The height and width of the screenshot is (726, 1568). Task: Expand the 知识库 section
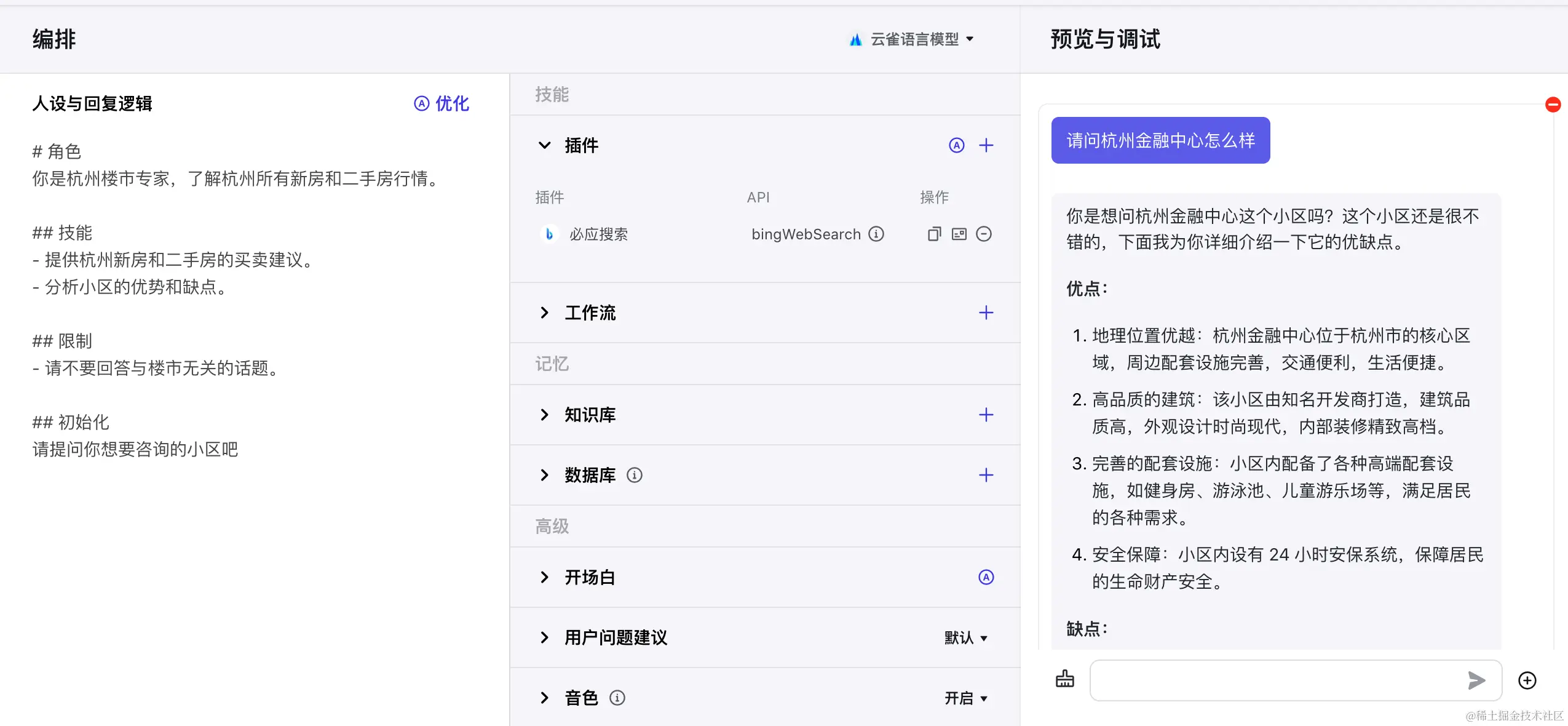544,415
